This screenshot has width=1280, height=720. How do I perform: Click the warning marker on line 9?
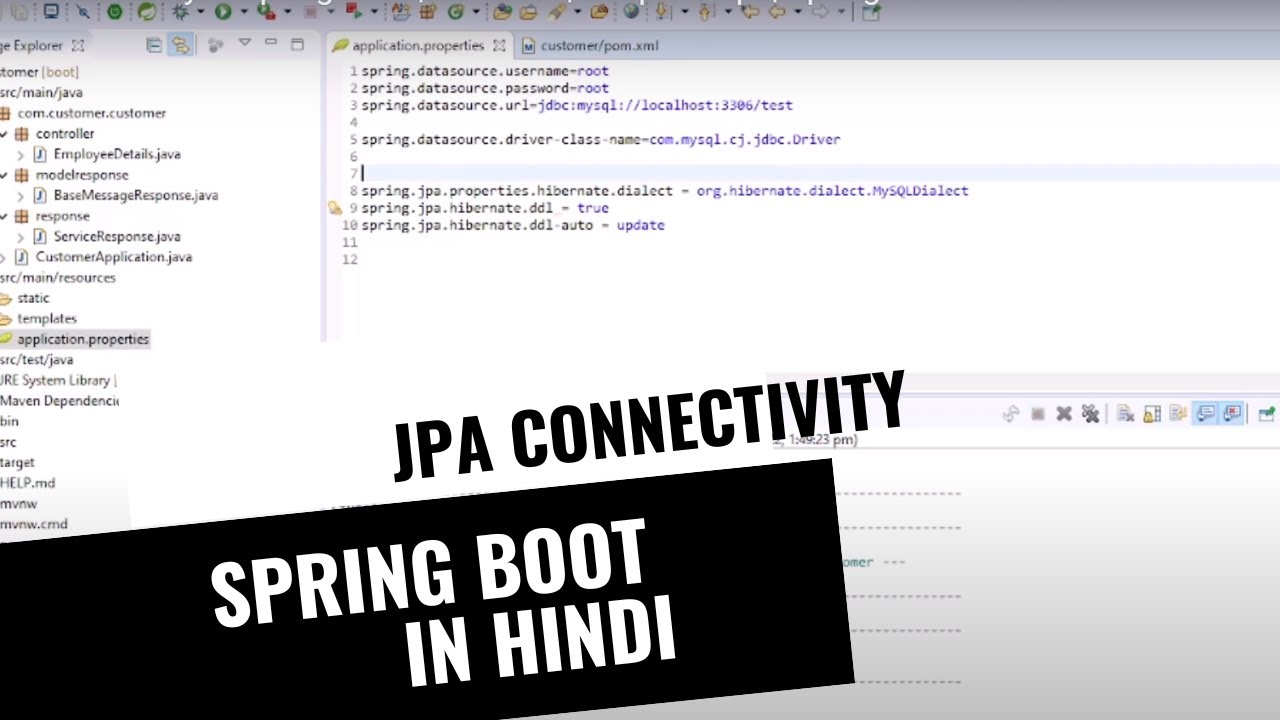click(335, 209)
